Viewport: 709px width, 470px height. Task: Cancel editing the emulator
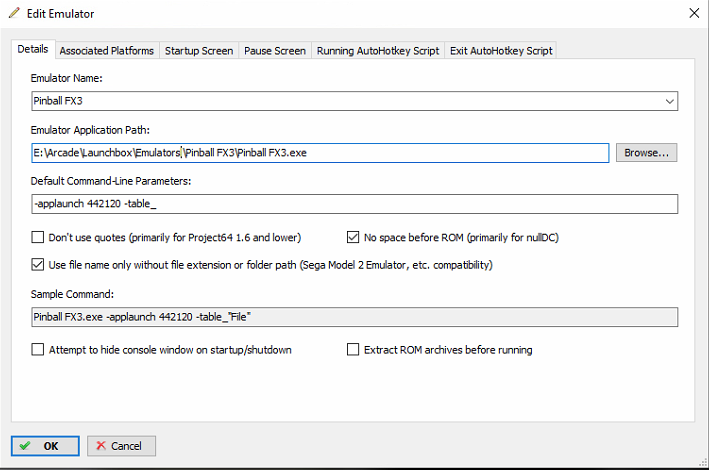121,446
